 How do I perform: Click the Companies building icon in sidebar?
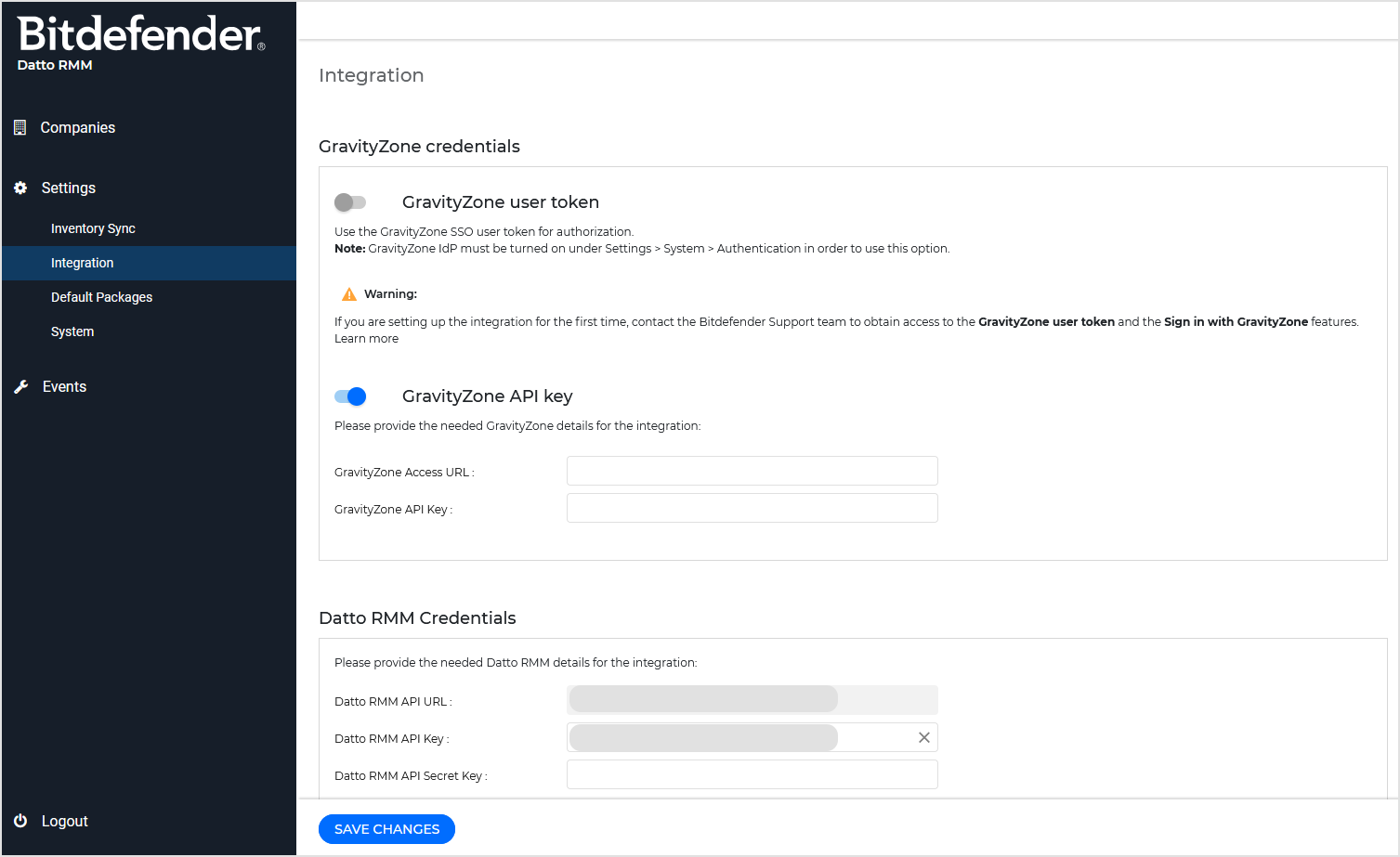click(x=20, y=127)
